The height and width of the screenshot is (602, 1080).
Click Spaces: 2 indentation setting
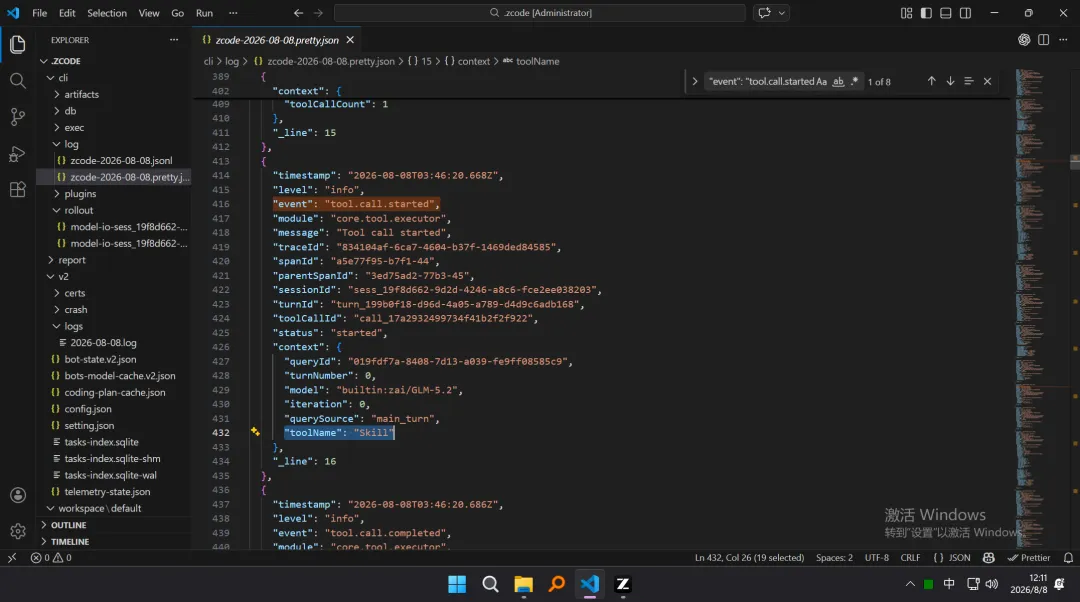point(834,558)
